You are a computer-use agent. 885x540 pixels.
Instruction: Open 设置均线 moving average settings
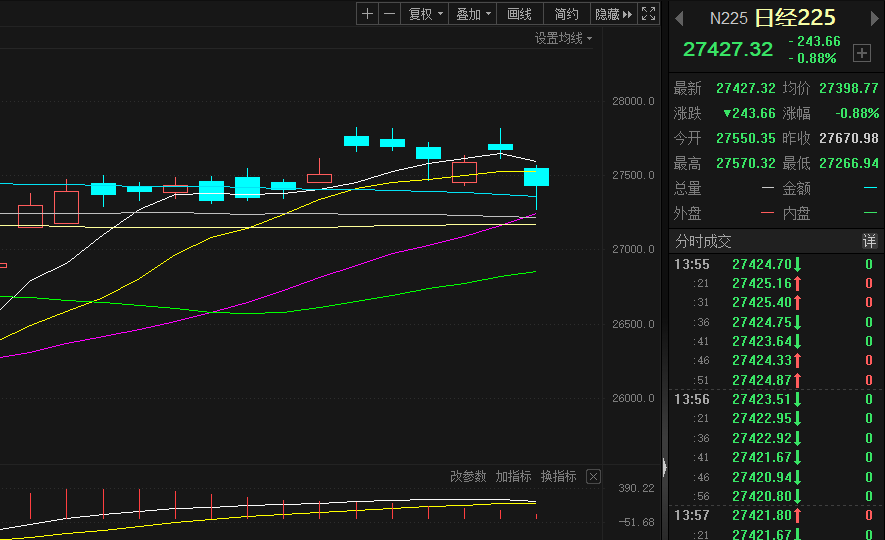(563, 38)
